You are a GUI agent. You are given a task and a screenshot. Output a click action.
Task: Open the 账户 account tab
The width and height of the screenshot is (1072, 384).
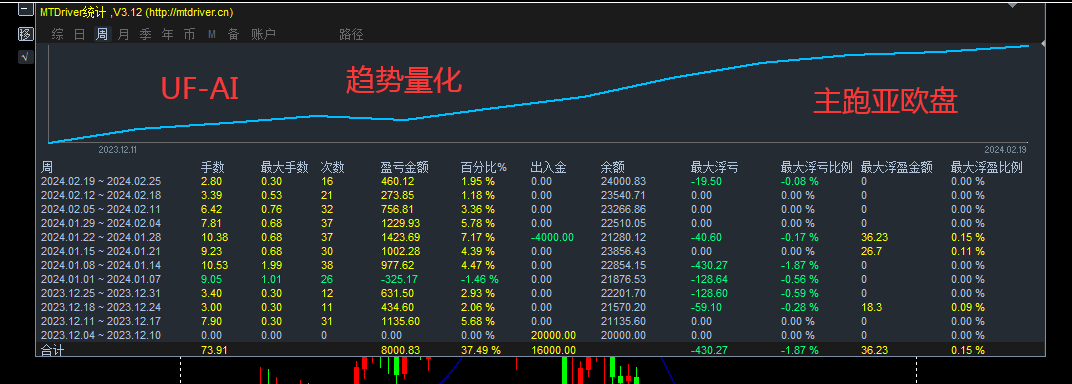(x=263, y=34)
